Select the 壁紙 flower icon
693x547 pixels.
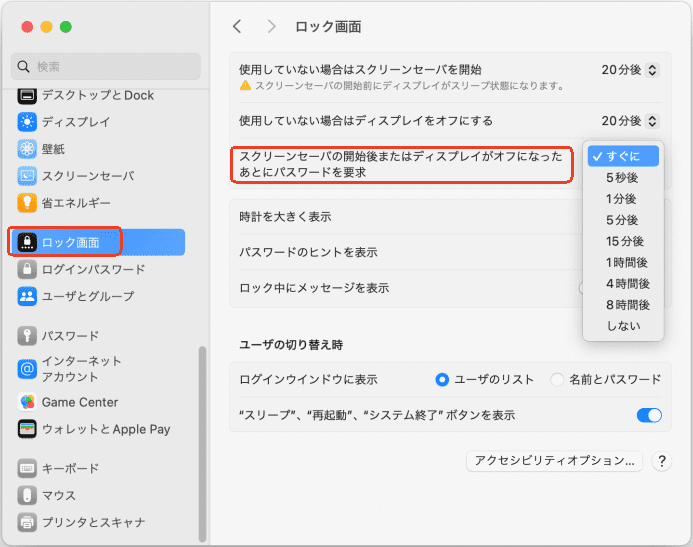click(27, 149)
